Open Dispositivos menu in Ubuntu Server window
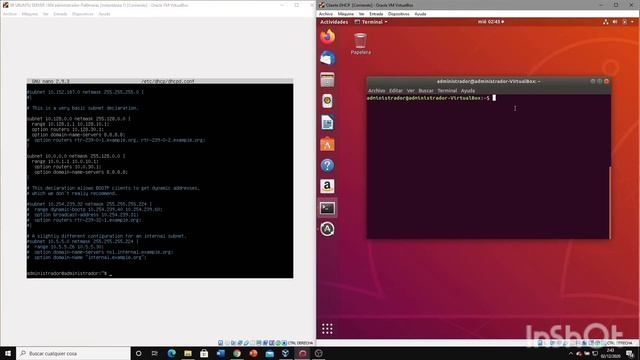 pos(83,14)
